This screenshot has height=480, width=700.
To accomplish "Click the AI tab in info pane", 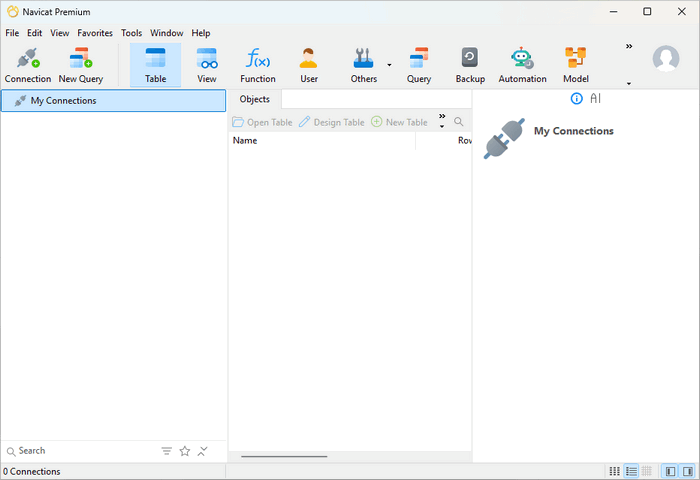I will [595, 98].
